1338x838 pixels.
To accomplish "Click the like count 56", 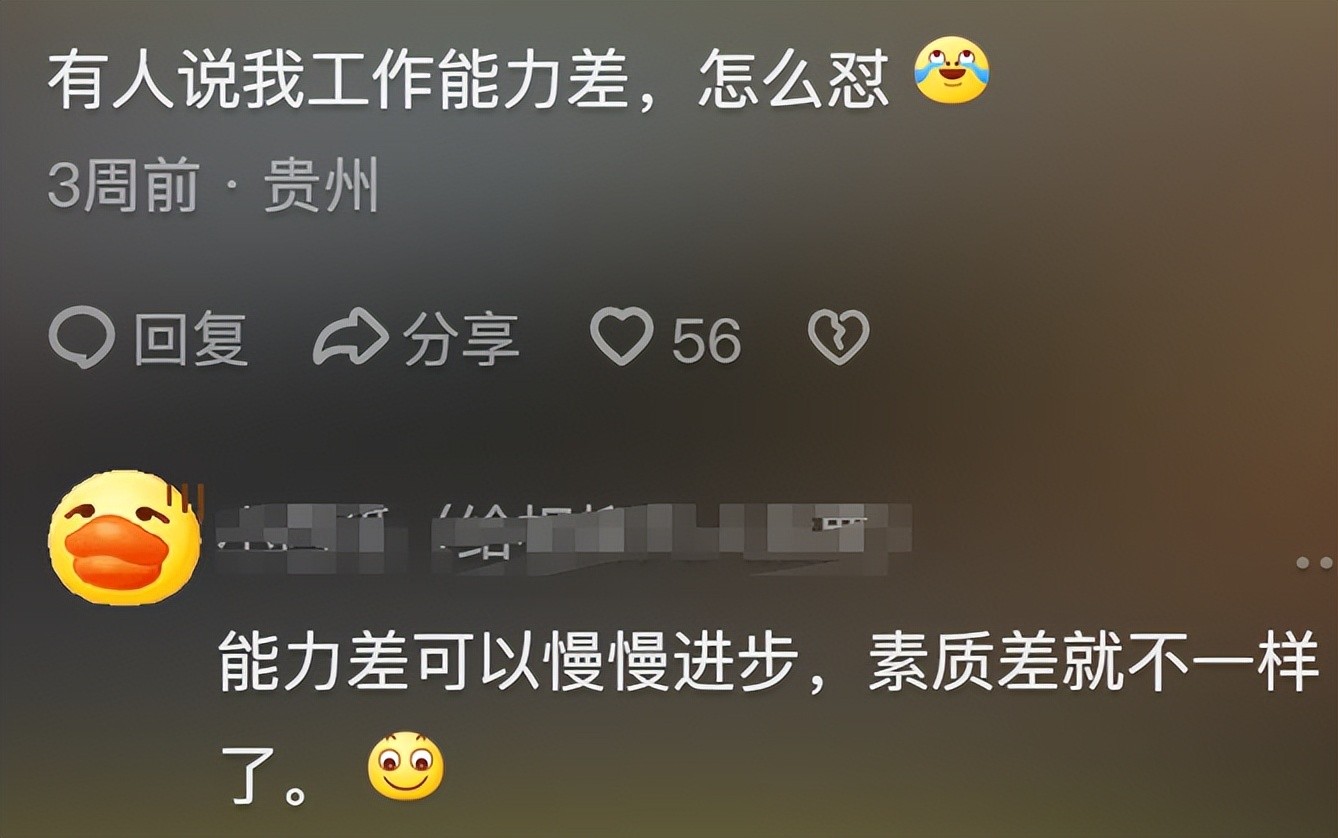I will click(706, 340).
